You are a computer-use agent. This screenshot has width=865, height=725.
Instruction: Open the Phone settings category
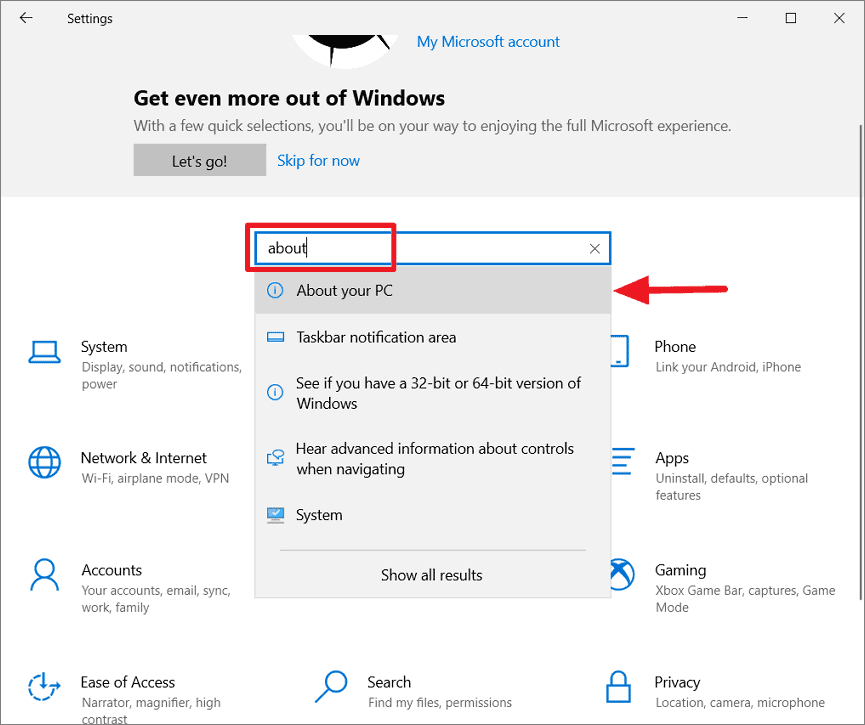click(x=707, y=356)
